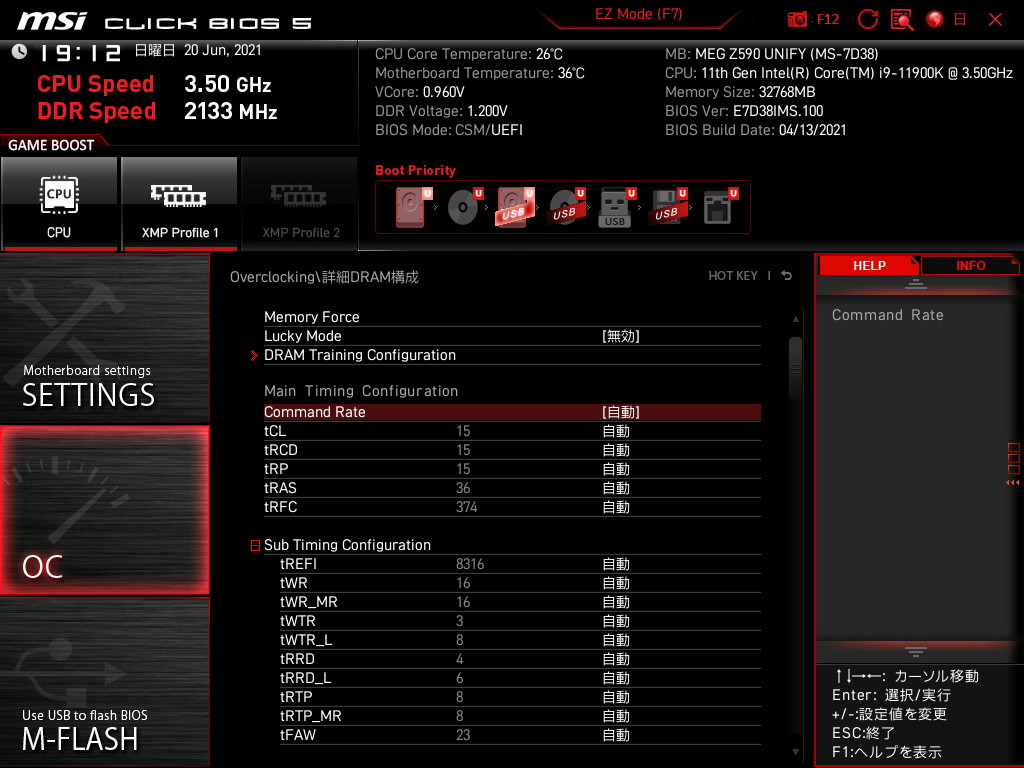The width and height of the screenshot is (1024, 768).
Task: Select the tRRD_L sub timing row
Action: (520, 677)
